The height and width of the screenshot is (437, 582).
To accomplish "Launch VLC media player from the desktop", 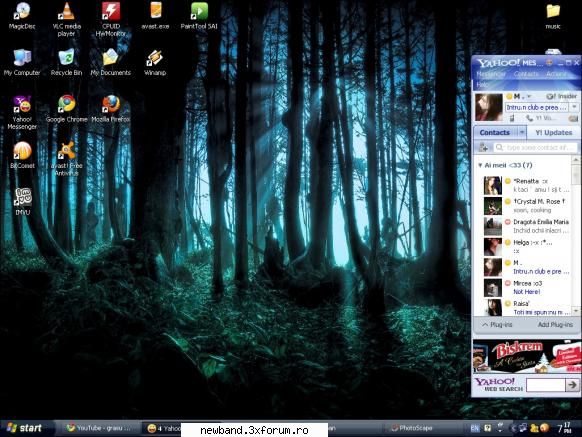I will point(66,19).
